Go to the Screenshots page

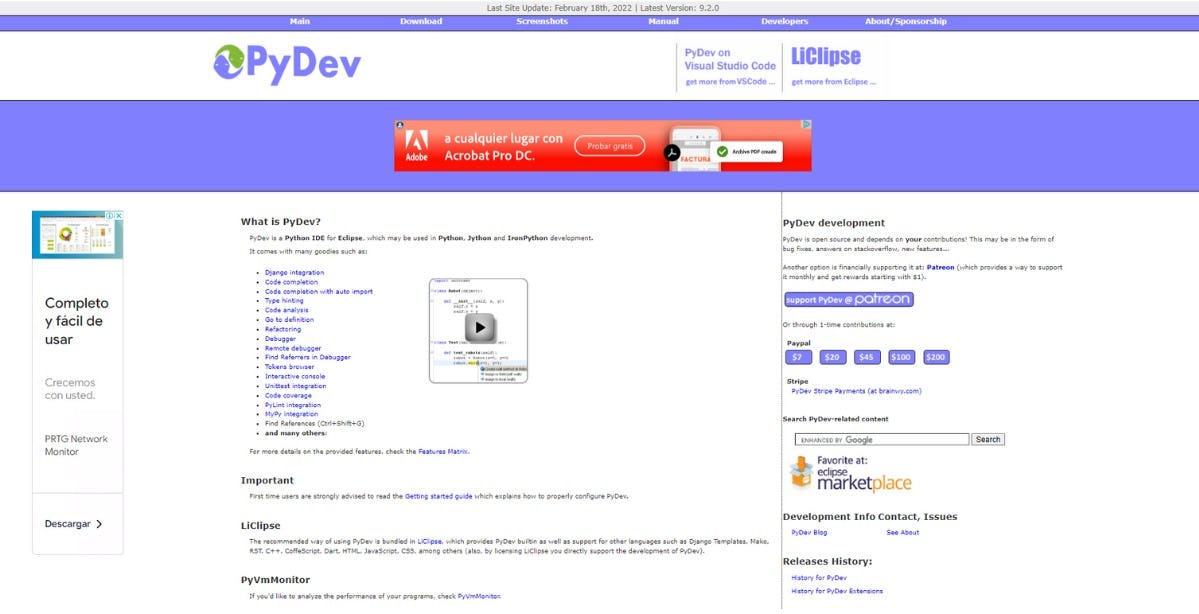pos(542,21)
